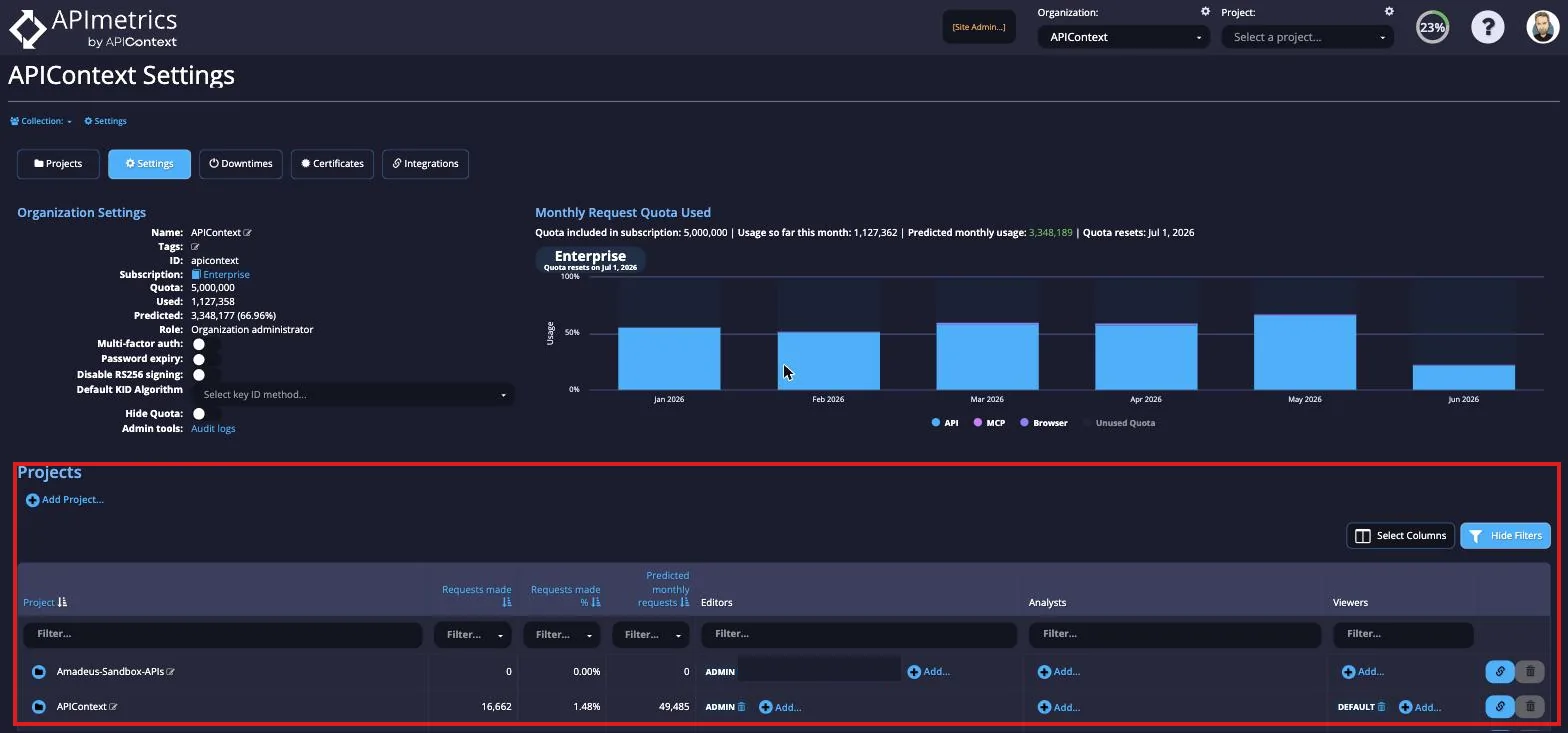The image size is (1568, 733).
Task: Open the Enterprise subscription link
Action: [x=226, y=274]
